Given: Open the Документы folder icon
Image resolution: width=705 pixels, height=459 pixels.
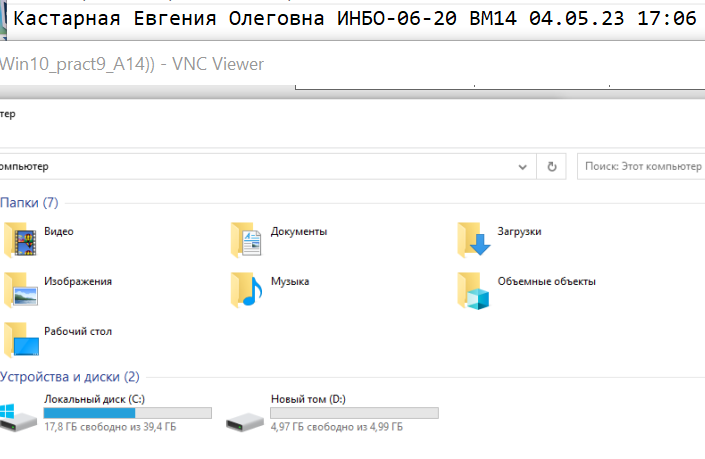Looking at the screenshot, I should tap(246, 240).
